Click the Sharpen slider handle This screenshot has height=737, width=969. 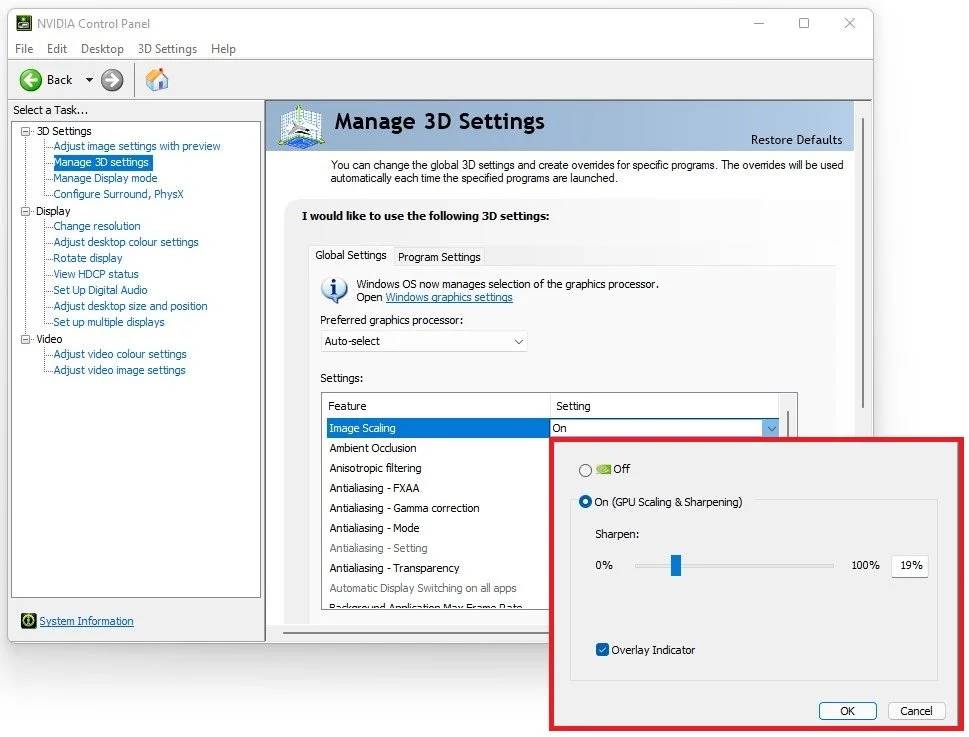675,565
